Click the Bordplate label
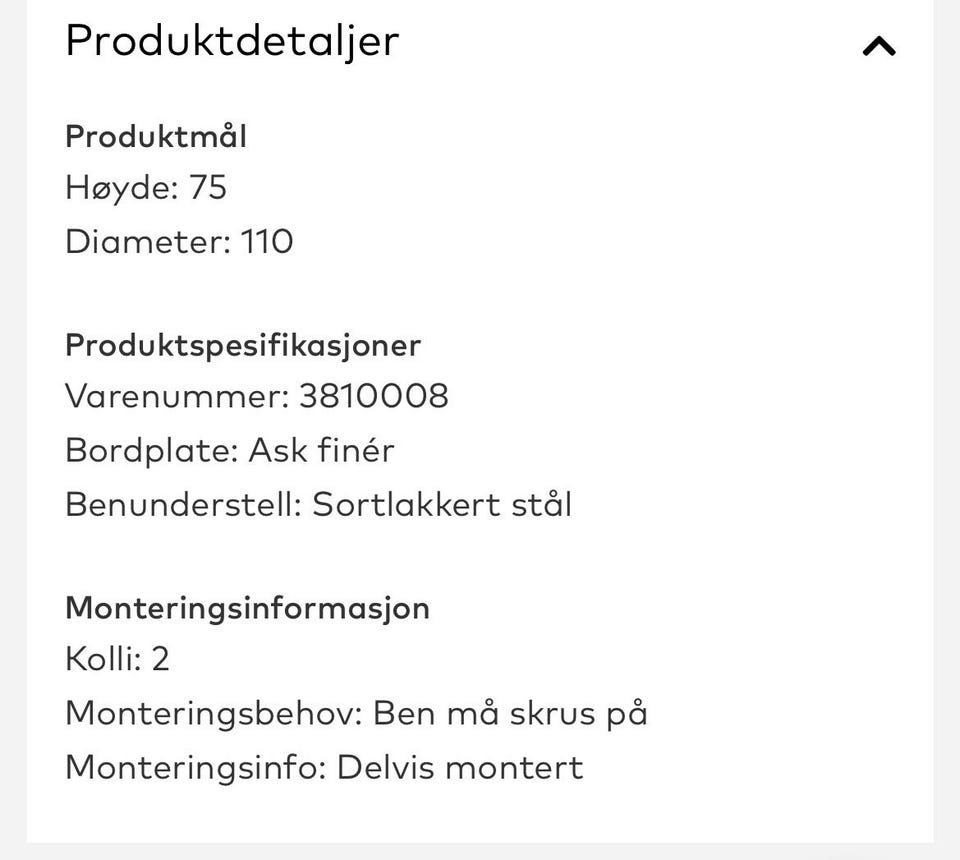This screenshot has height=860, width=960. coord(150,450)
